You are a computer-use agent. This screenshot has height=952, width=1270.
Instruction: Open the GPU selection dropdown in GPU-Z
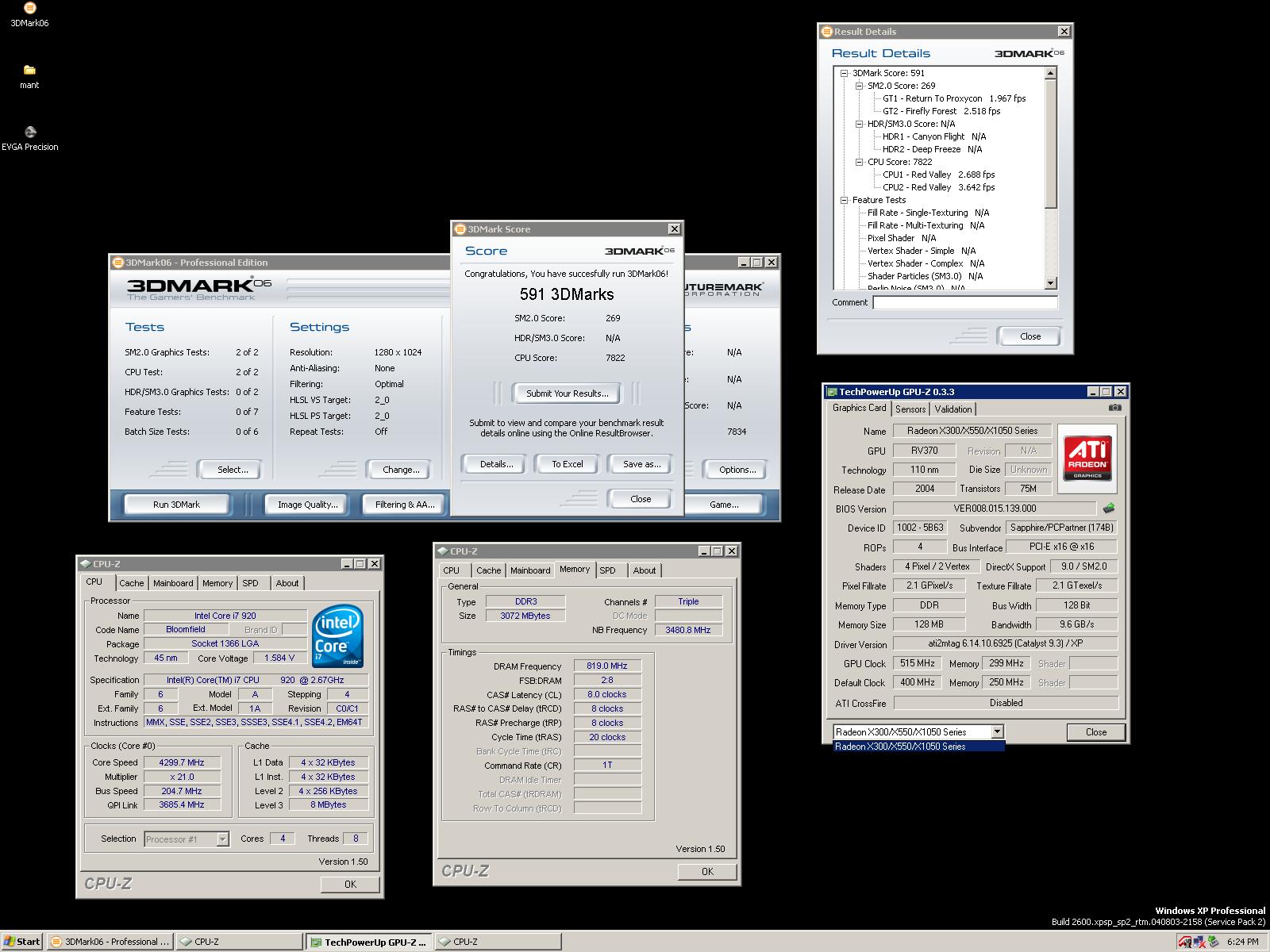tap(997, 731)
